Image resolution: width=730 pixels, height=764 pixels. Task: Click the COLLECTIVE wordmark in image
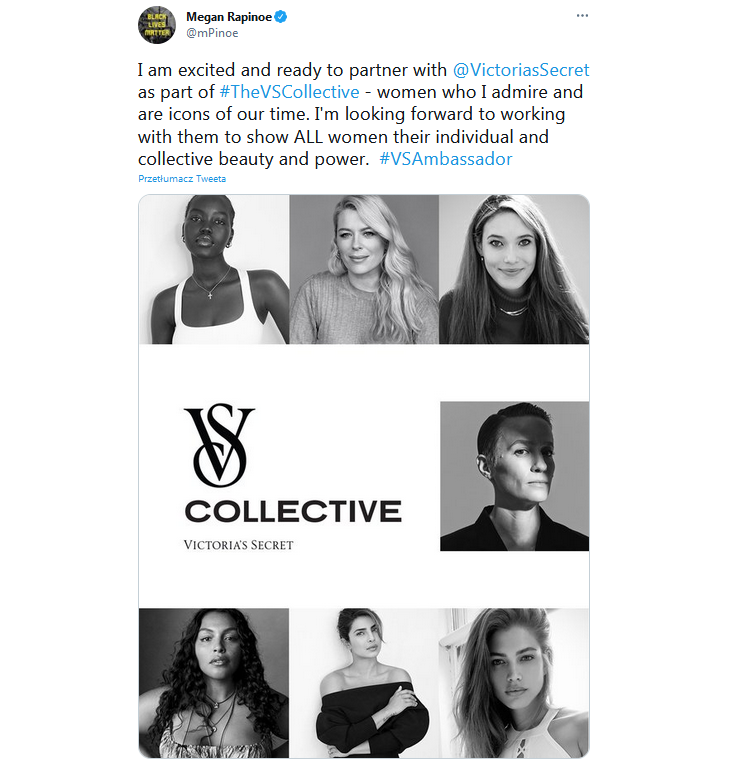tap(293, 511)
